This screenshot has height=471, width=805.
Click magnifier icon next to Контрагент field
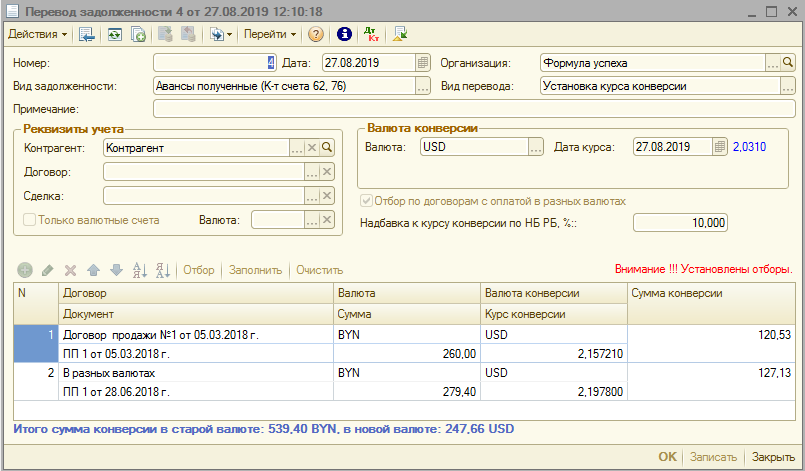326,147
